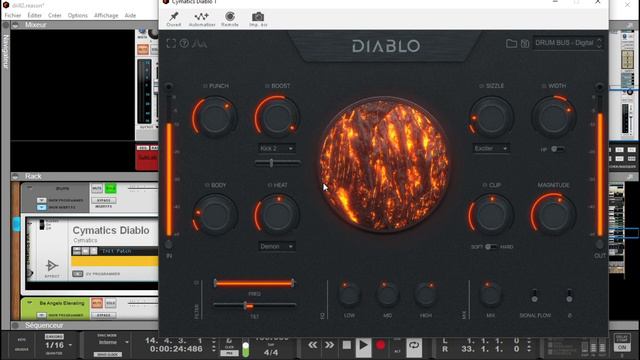Click Mute on Be Angels Elevating device

click(x=97, y=303)
